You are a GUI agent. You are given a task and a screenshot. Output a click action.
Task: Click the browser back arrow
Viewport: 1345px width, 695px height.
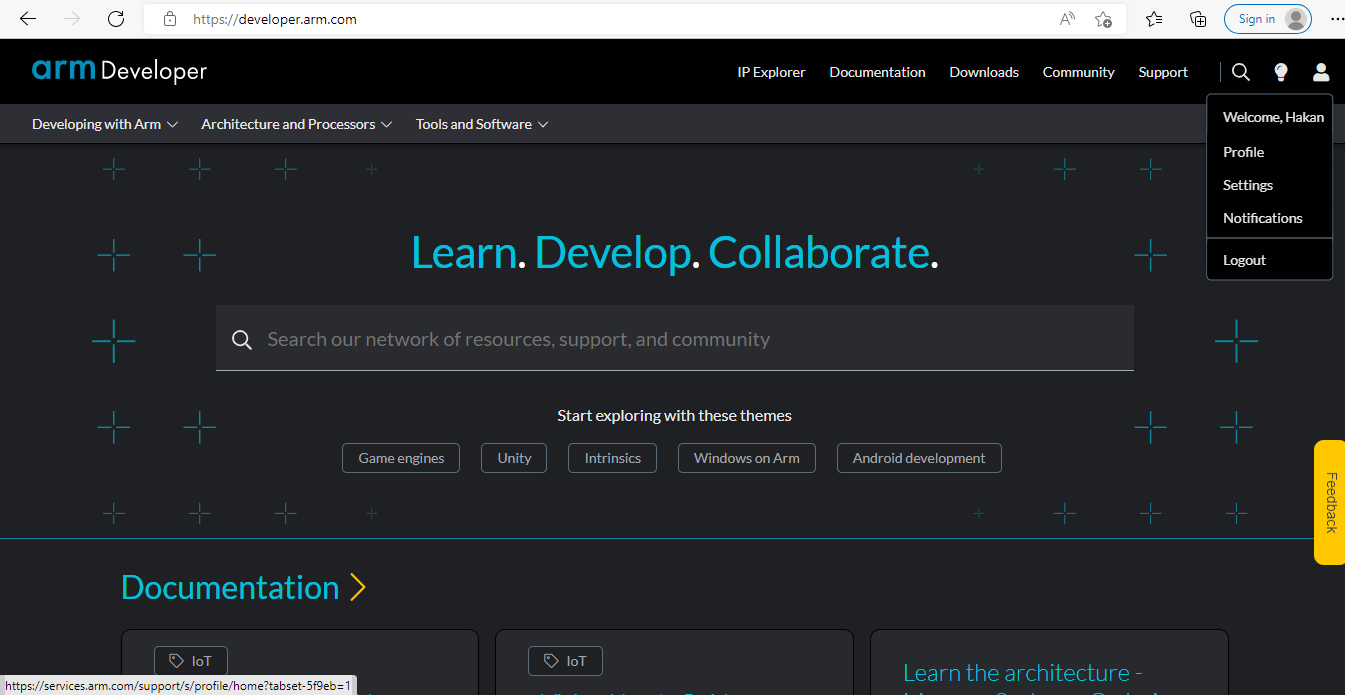28,19
